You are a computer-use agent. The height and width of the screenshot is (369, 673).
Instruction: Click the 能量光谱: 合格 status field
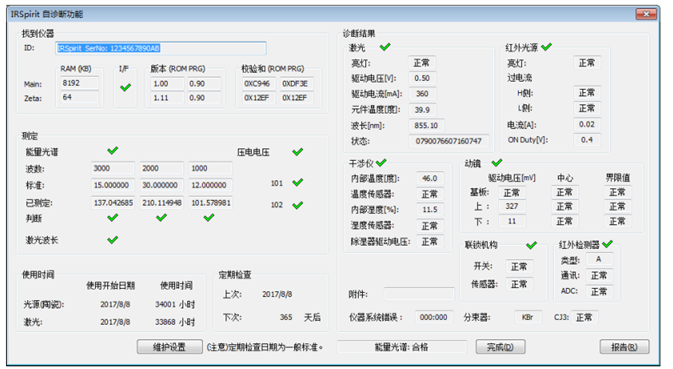402,347
